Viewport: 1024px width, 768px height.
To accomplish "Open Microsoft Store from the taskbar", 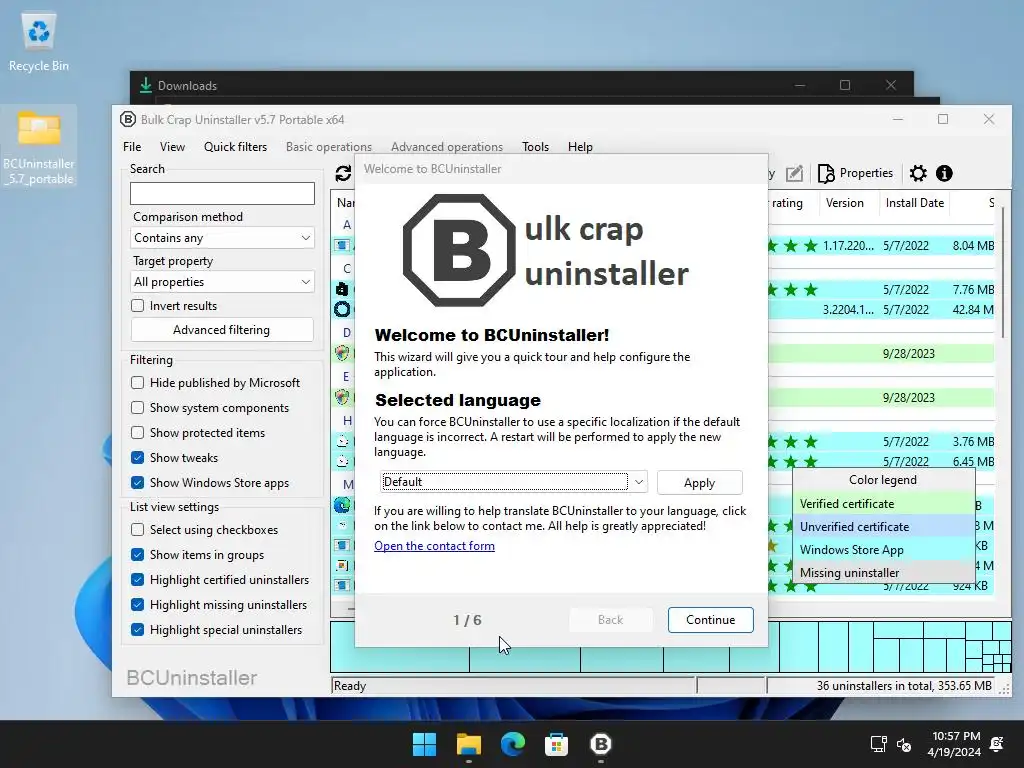I will pyautogui.click(x=556, y=744).
